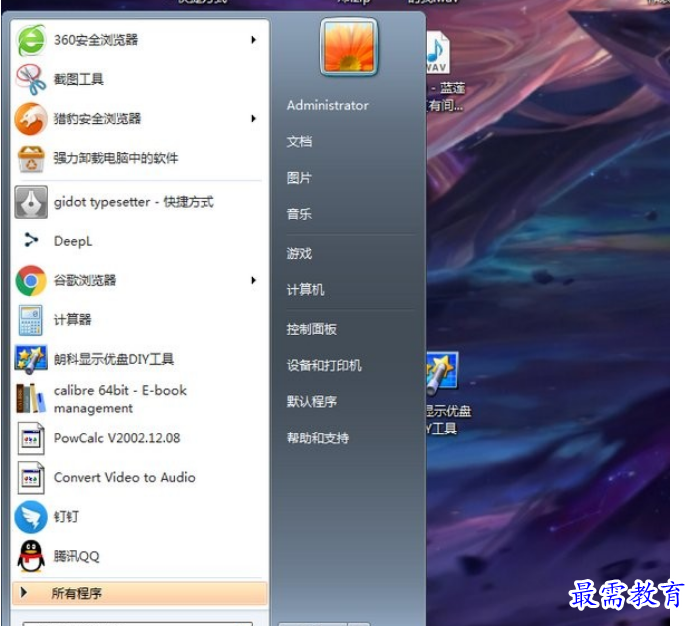Viewport: 693px width, 626px height.
Task: Expand the 猎豹安全浏览器 submenu arrow
Action: 254,118
